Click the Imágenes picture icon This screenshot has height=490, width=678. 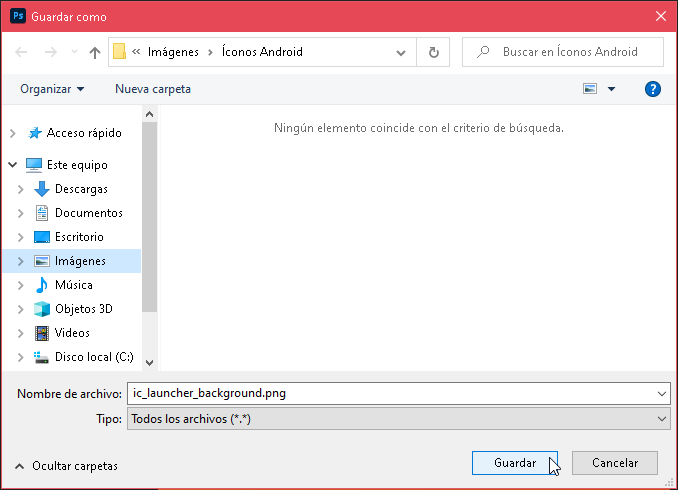click(42, 261)
